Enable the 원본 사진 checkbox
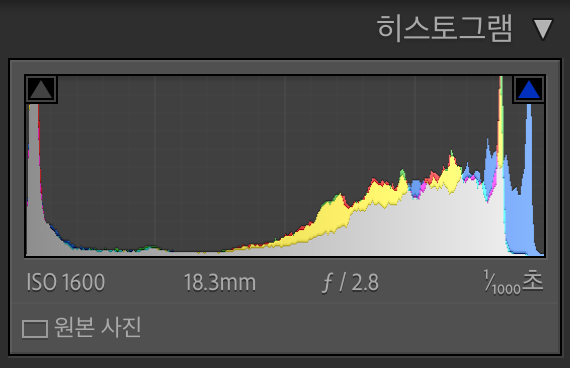Image resolution: width=570 pixels, height=368 pixels. (35, 329)
